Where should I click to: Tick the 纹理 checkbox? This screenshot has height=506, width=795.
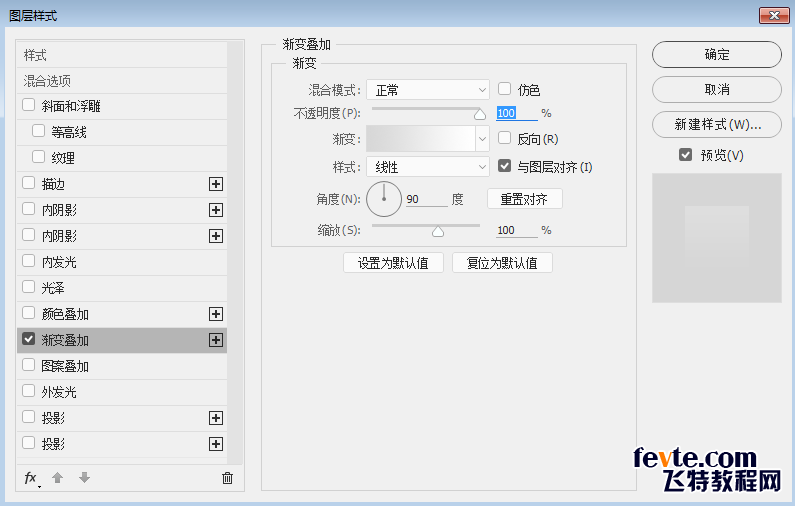tap(39, 157)
